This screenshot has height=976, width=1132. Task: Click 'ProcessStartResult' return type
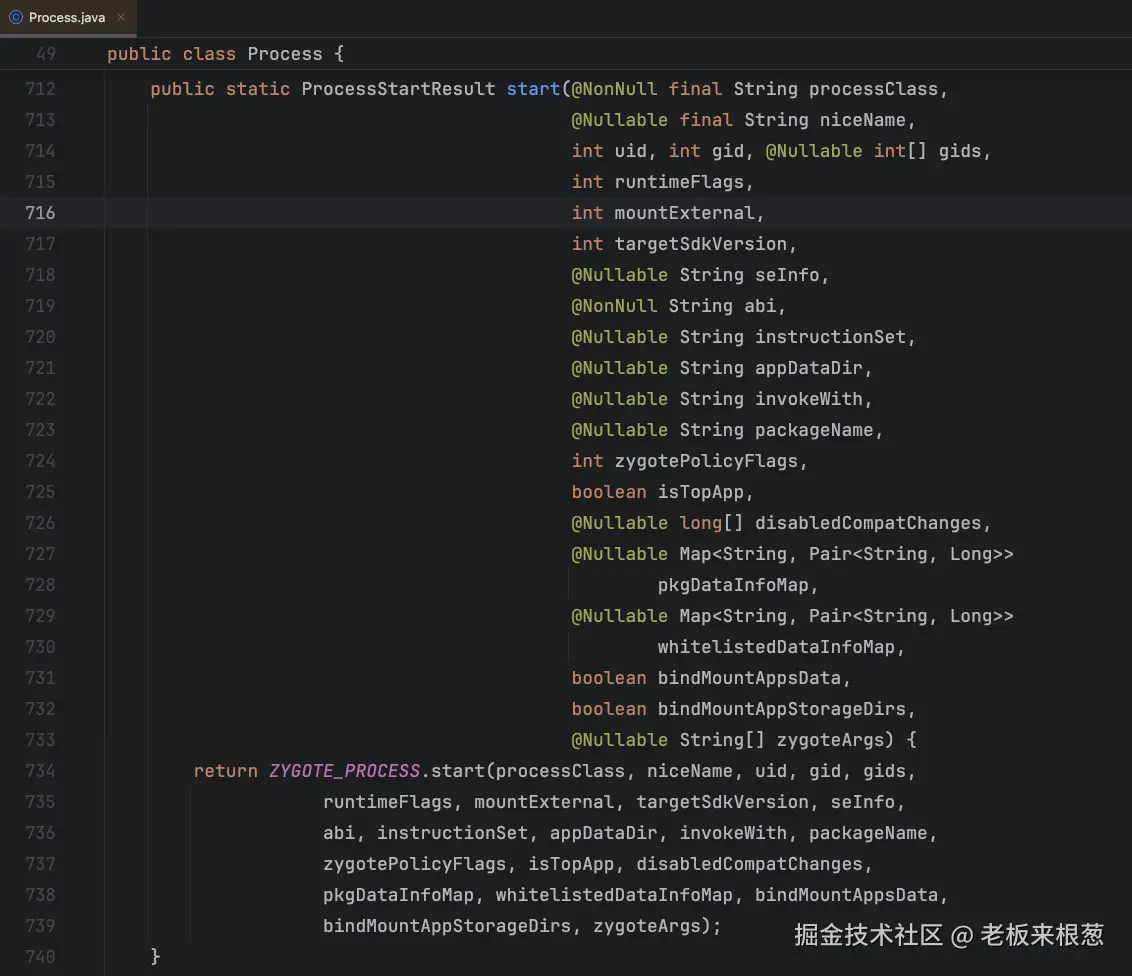[x=399, y=89]
